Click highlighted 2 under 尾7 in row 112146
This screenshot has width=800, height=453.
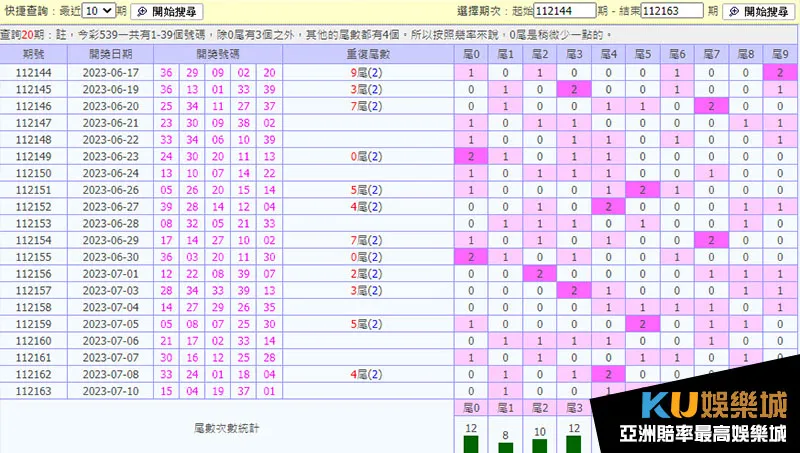(x=711, y=106)
